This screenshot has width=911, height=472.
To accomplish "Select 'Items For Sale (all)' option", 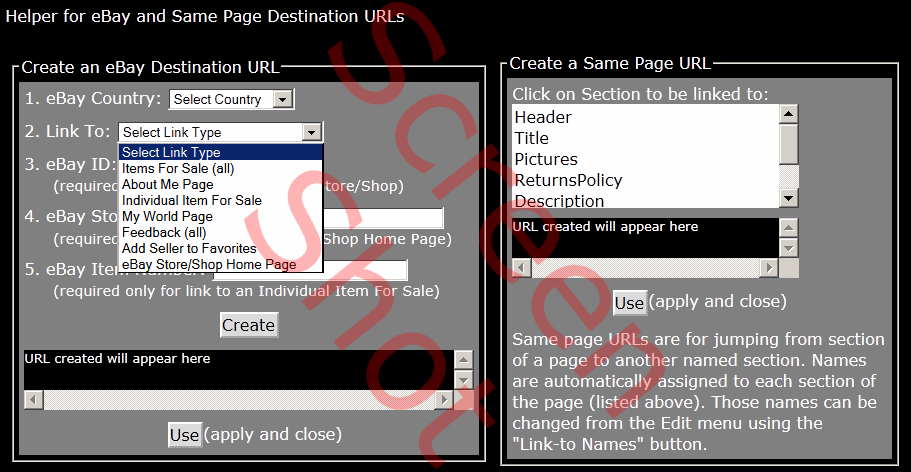I will click(220, 169).
